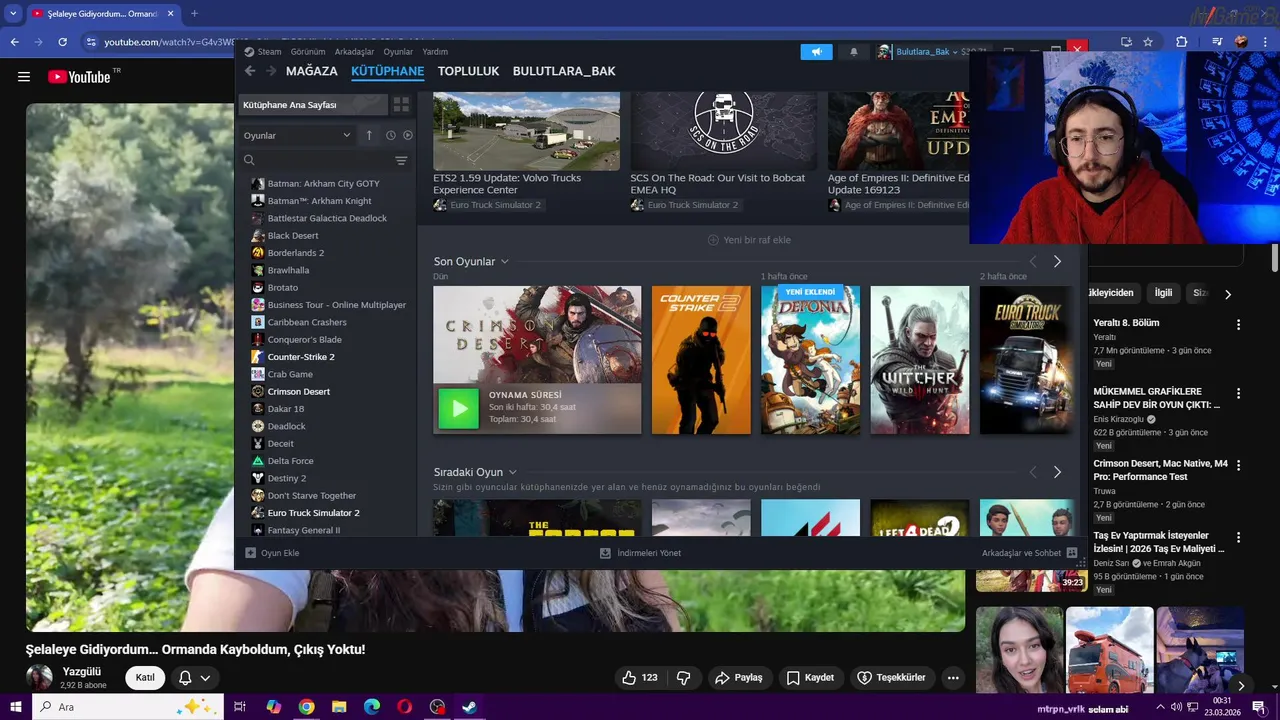
Task: Switch to the KÜTÜPHANE tab
Action: click(x=388, y=71)
